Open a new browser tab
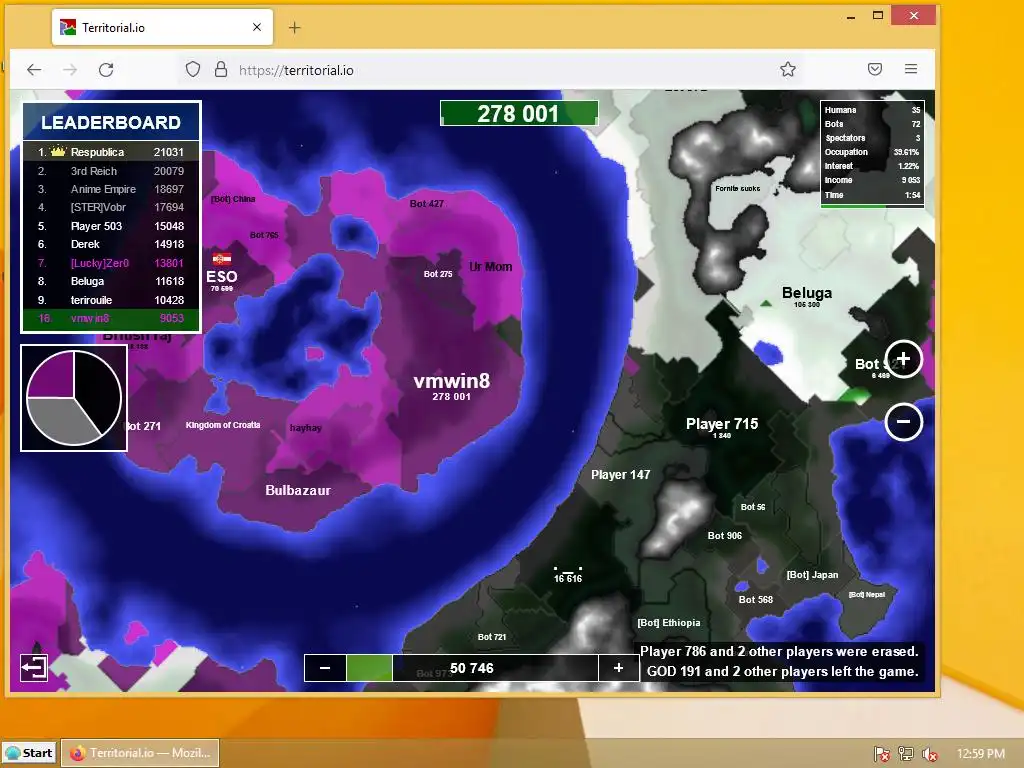Screen dimensions: 1024x768 point(295,27)
